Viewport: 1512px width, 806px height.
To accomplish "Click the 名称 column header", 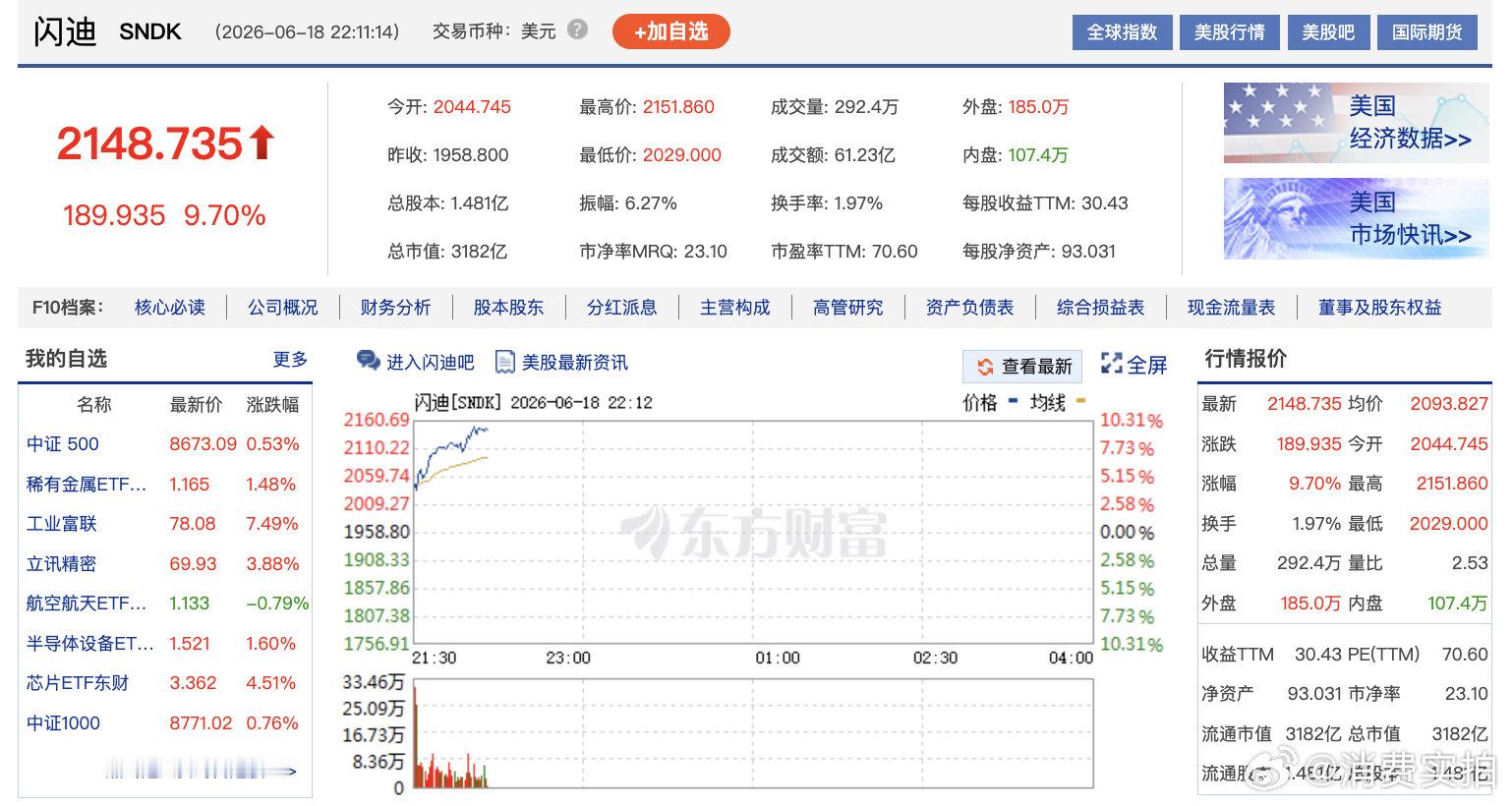I will click(x=94, y=405).
